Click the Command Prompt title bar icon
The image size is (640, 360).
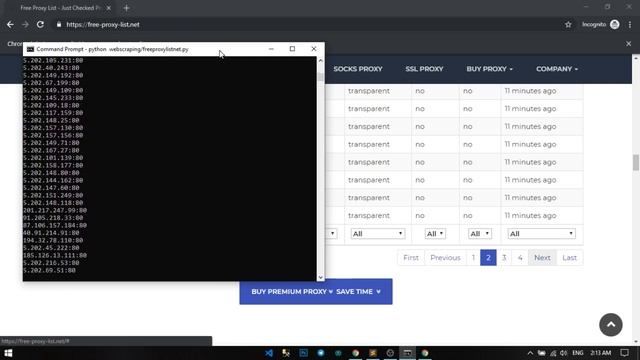pos(30,49)
